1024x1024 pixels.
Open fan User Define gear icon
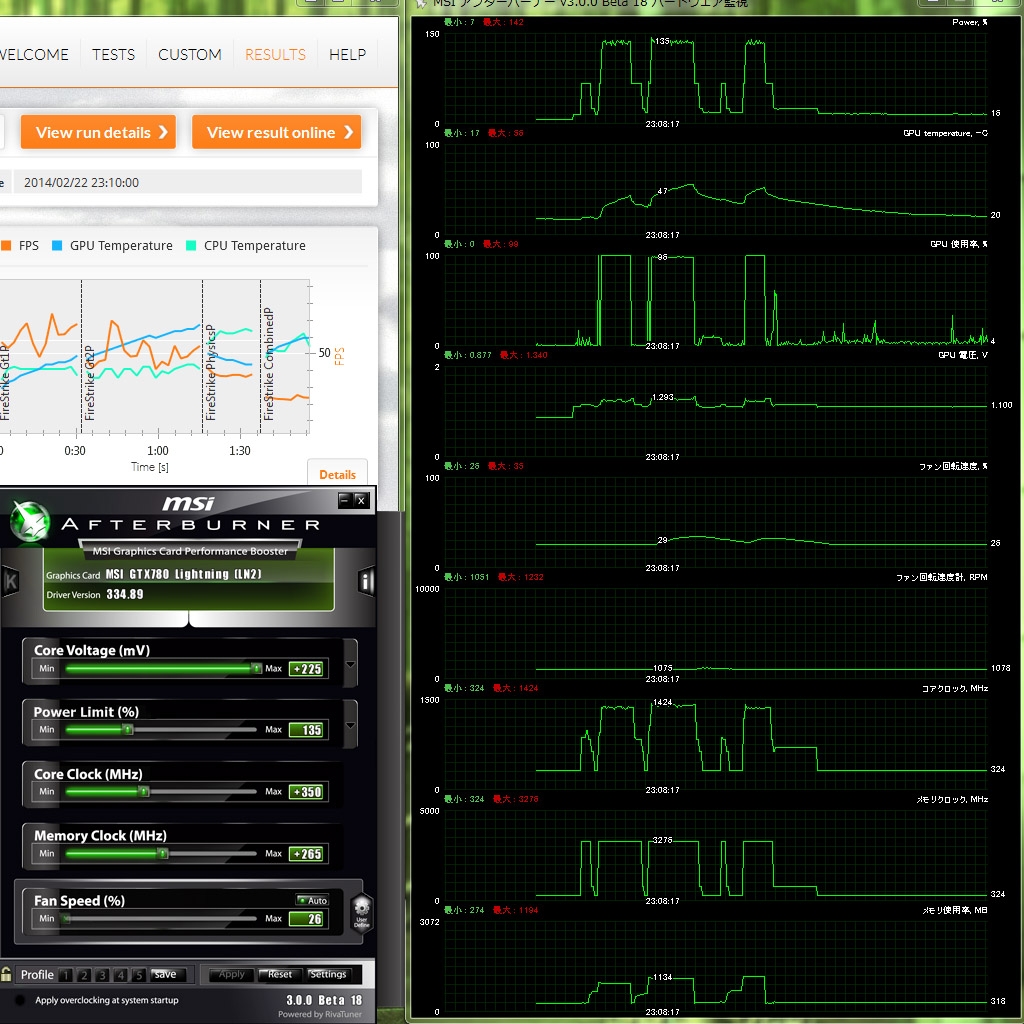pyautogui.click(x=362, y=912)
